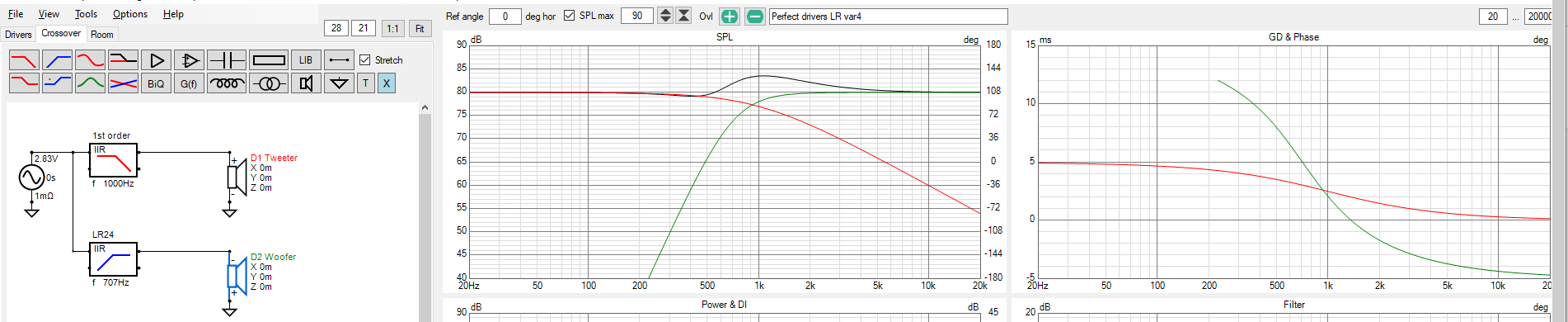Click the SPL max value field showing 90
This screenshot has height=322, width=1568.
[636, 16]
